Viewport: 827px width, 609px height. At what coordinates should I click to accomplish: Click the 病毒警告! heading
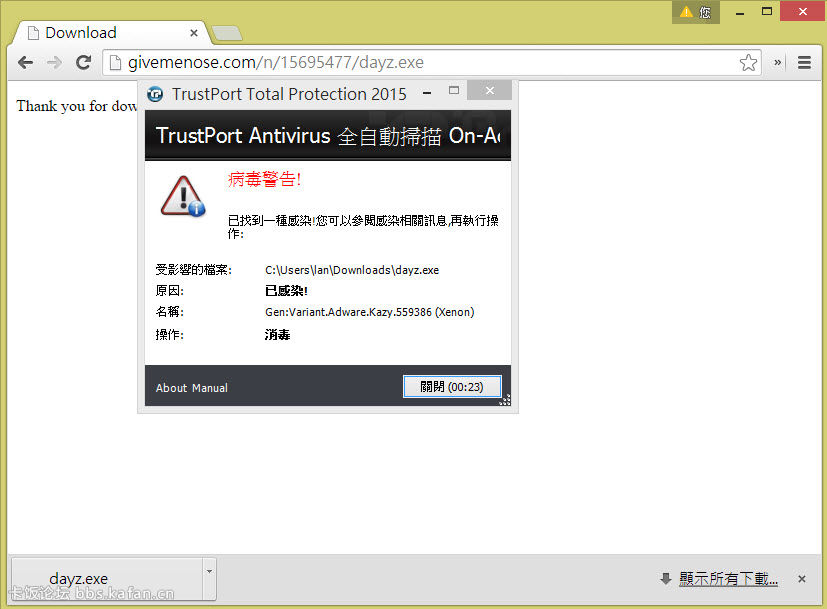(264, 179)
